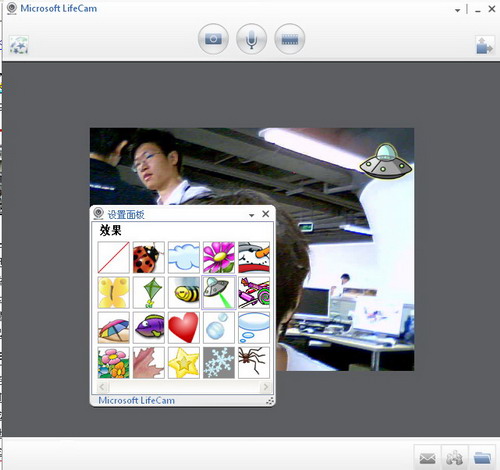Choose the red heart effect

click(x=184, y=328)
